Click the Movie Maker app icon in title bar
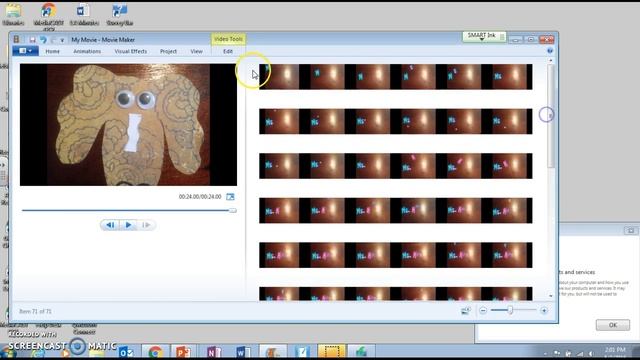 pos(16,39)
